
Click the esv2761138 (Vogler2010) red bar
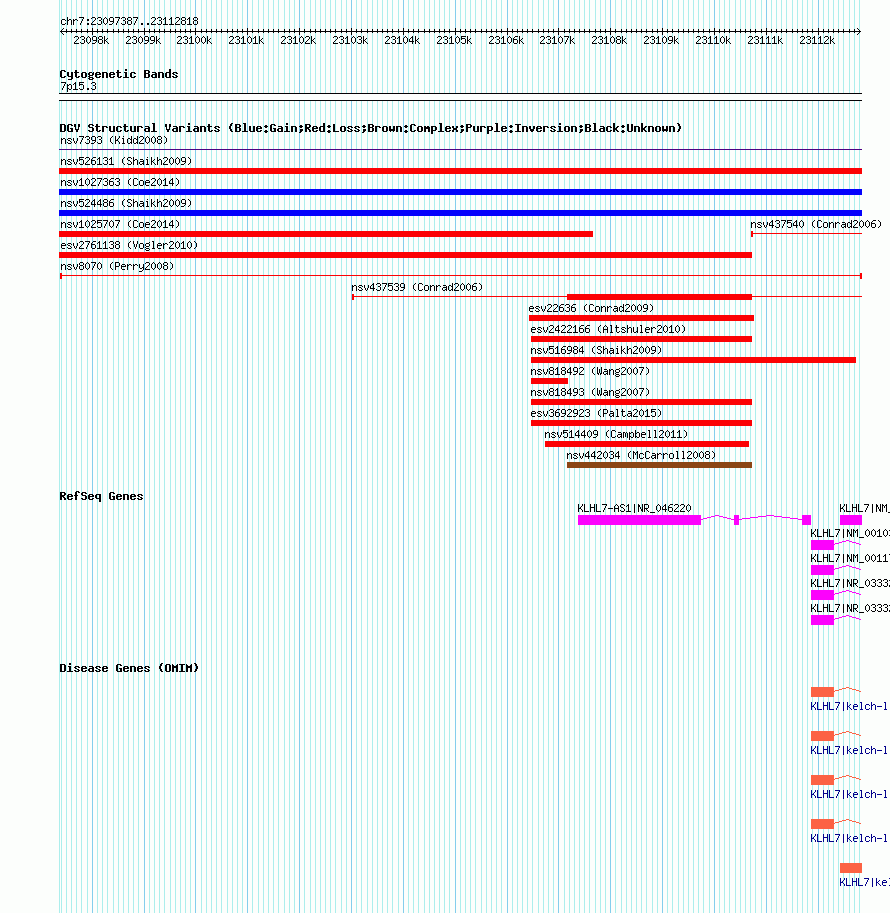tap(405, 254)
